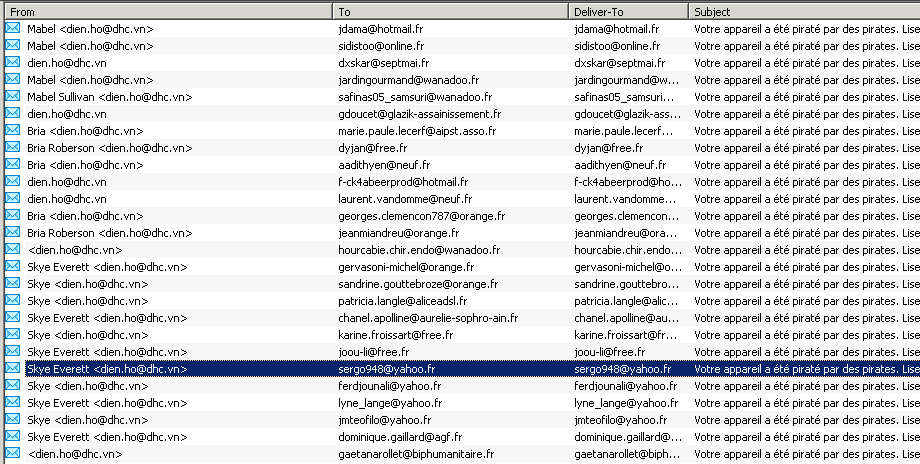Select To cell dyjan@free.fr

[373, 148]
